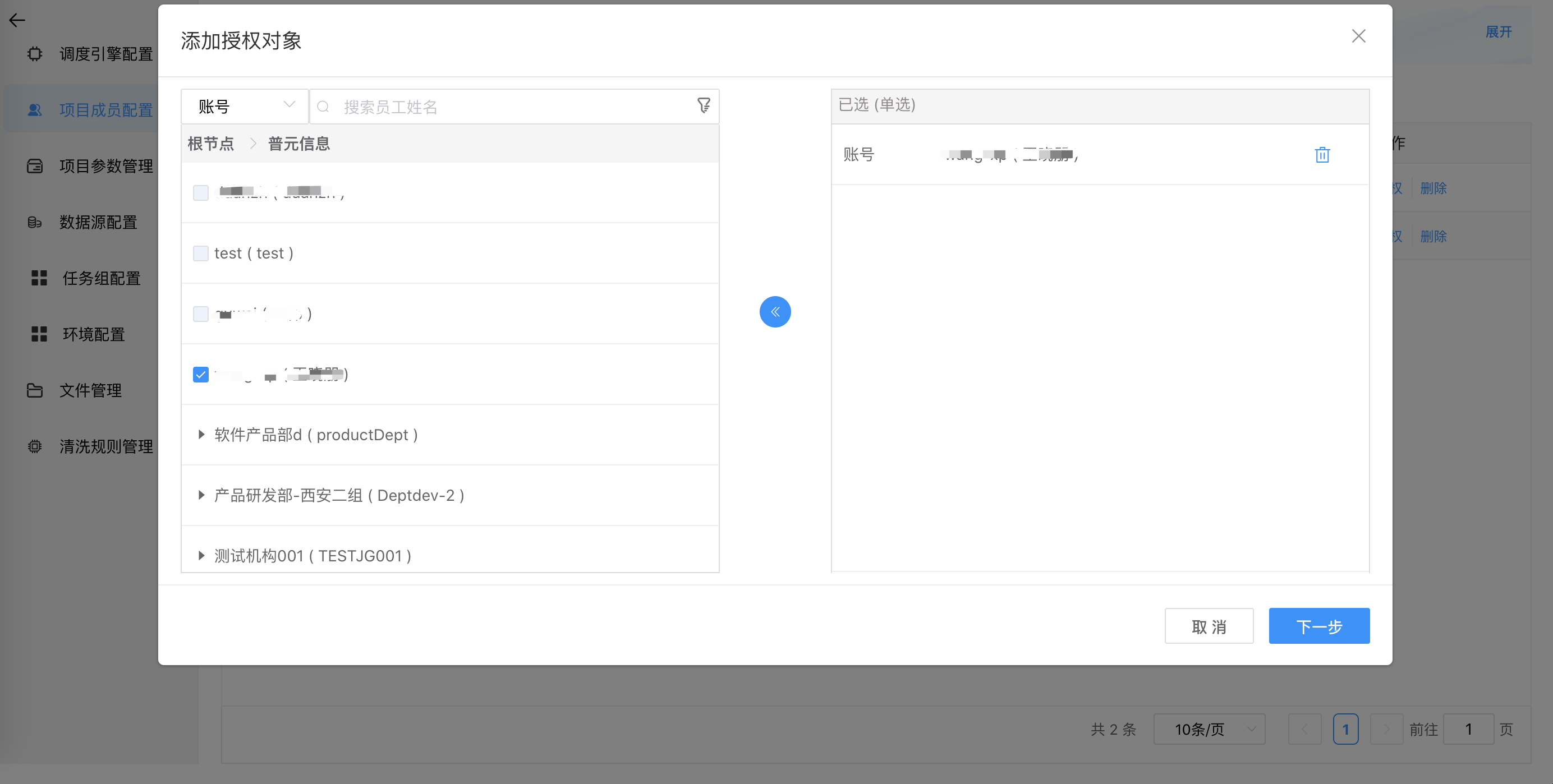Viewport: 1553px width, 784px height.
Task: Open the 文件管理 folder icon
Action: [x=34, y=390]
